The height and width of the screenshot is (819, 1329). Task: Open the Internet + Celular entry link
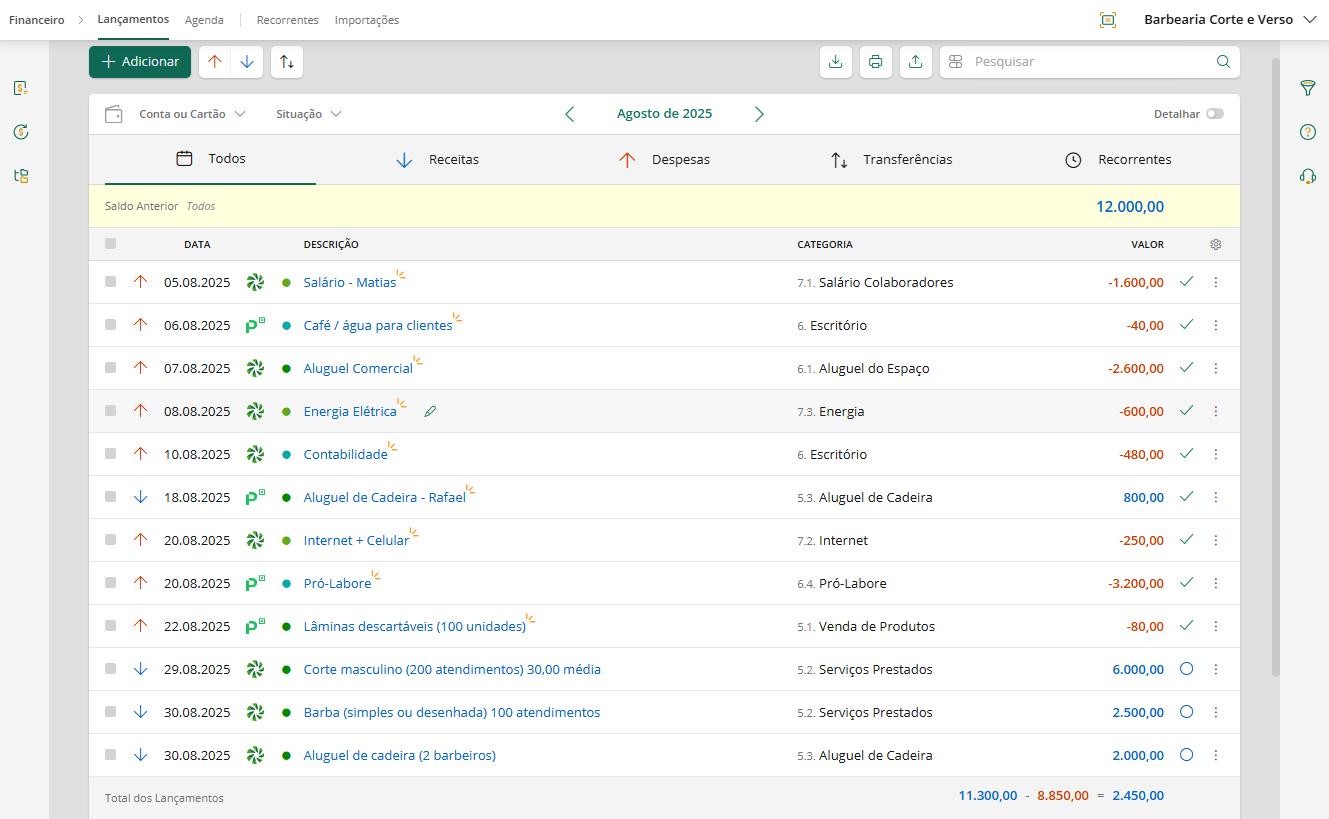[356, 540]
